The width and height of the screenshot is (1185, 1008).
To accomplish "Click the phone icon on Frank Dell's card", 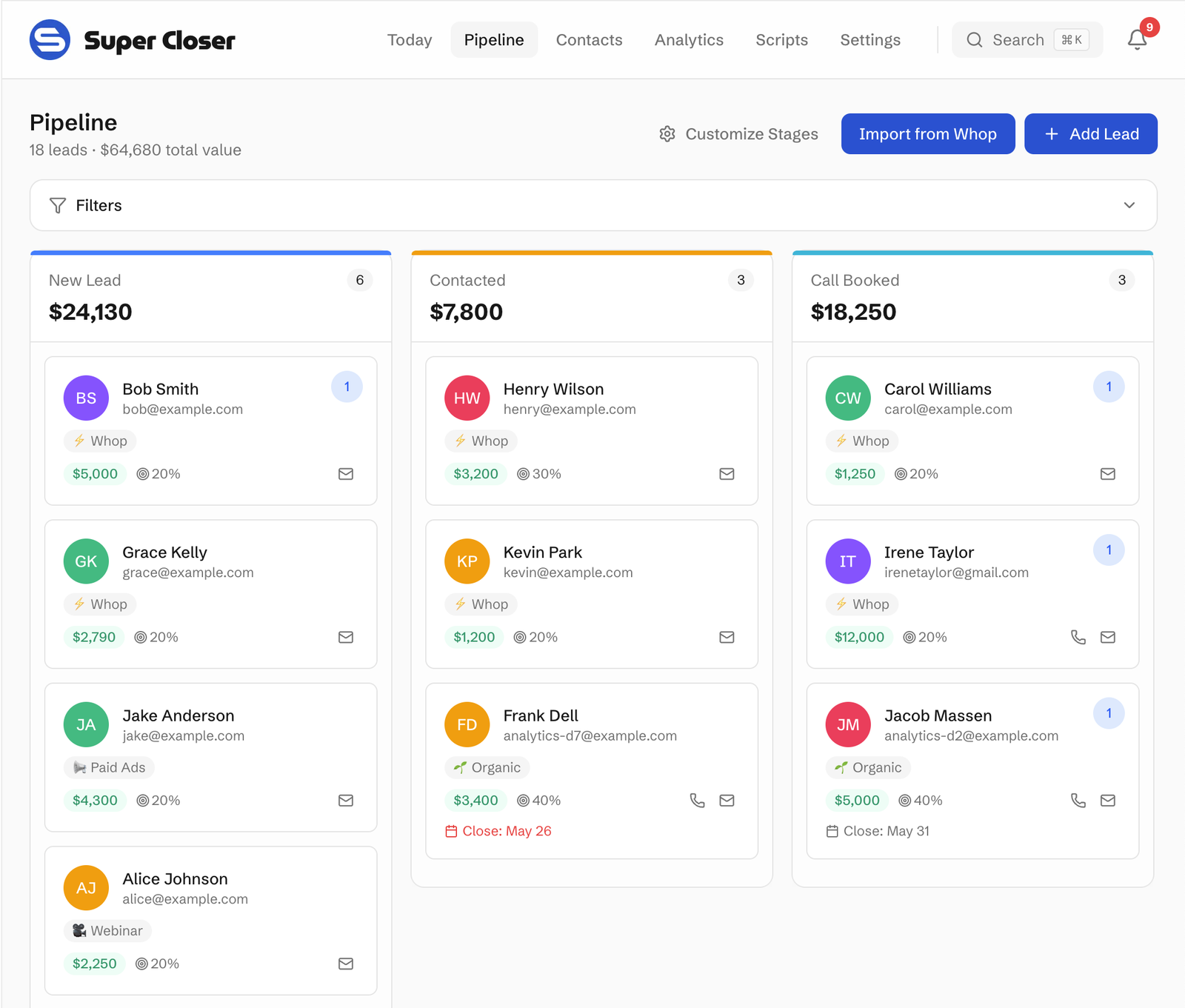I will coord(697,801).
